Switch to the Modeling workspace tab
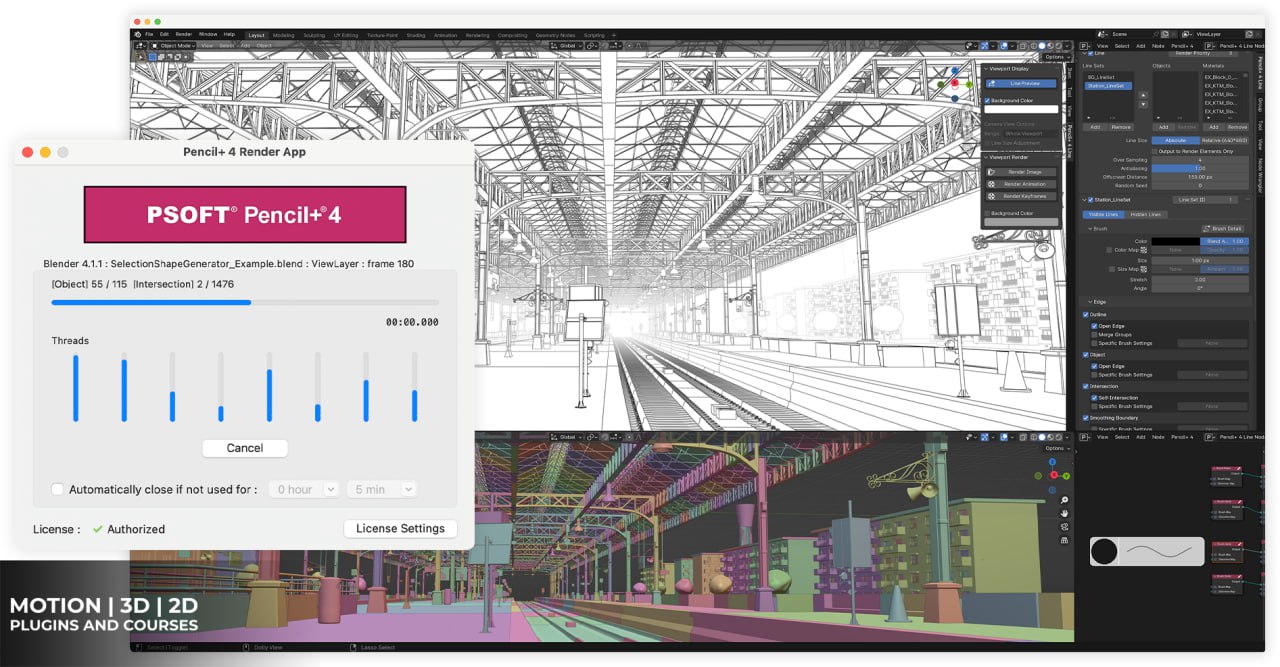Image resolution: width=1280 pixels, height=667 pixels. (284, 35)
